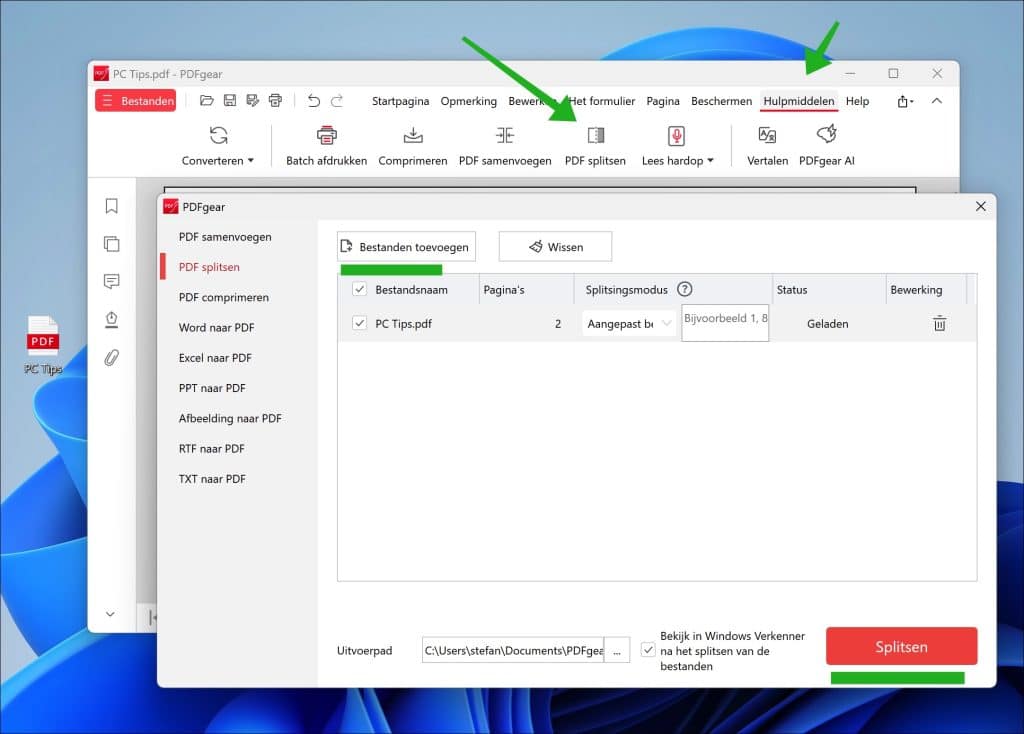Close the PDFgear split dialog
Screen dimensions: 1024x734
coord(980,206)
